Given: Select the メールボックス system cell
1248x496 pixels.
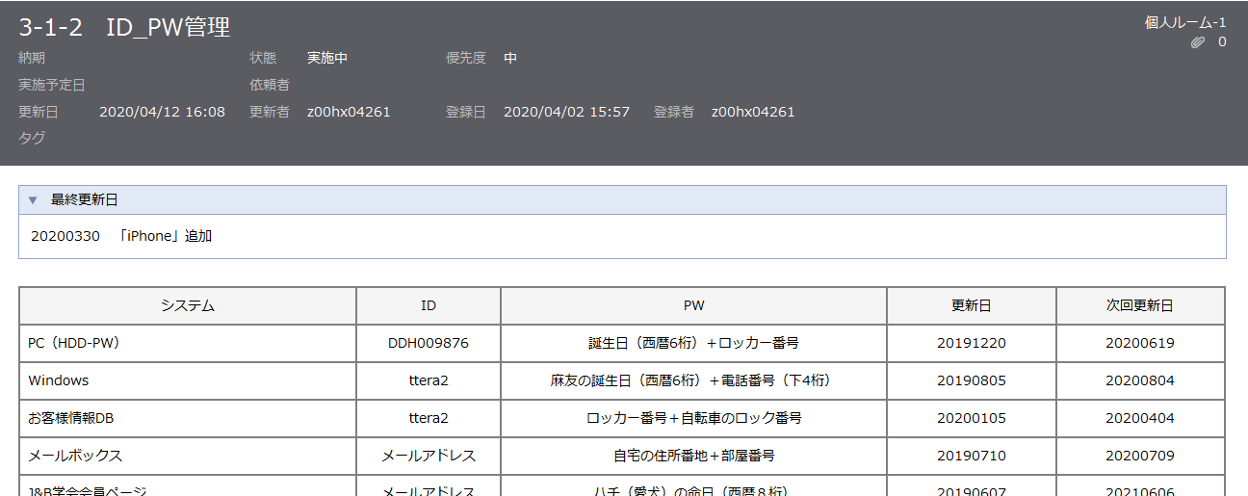Looking at the screenshot, I should click(x=75, y=455).
